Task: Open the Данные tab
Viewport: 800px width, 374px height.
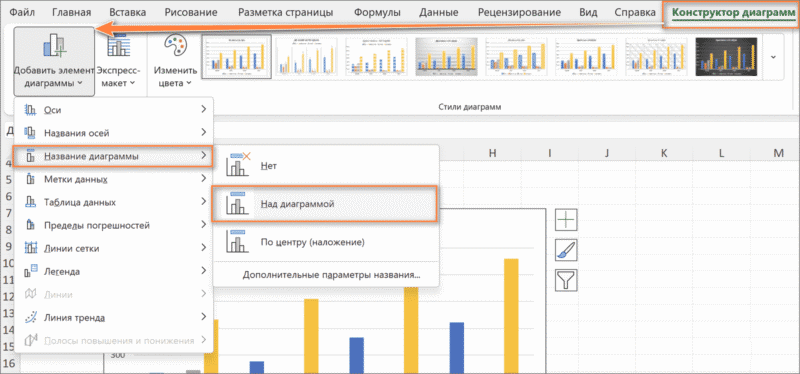Action: point(439,12)
